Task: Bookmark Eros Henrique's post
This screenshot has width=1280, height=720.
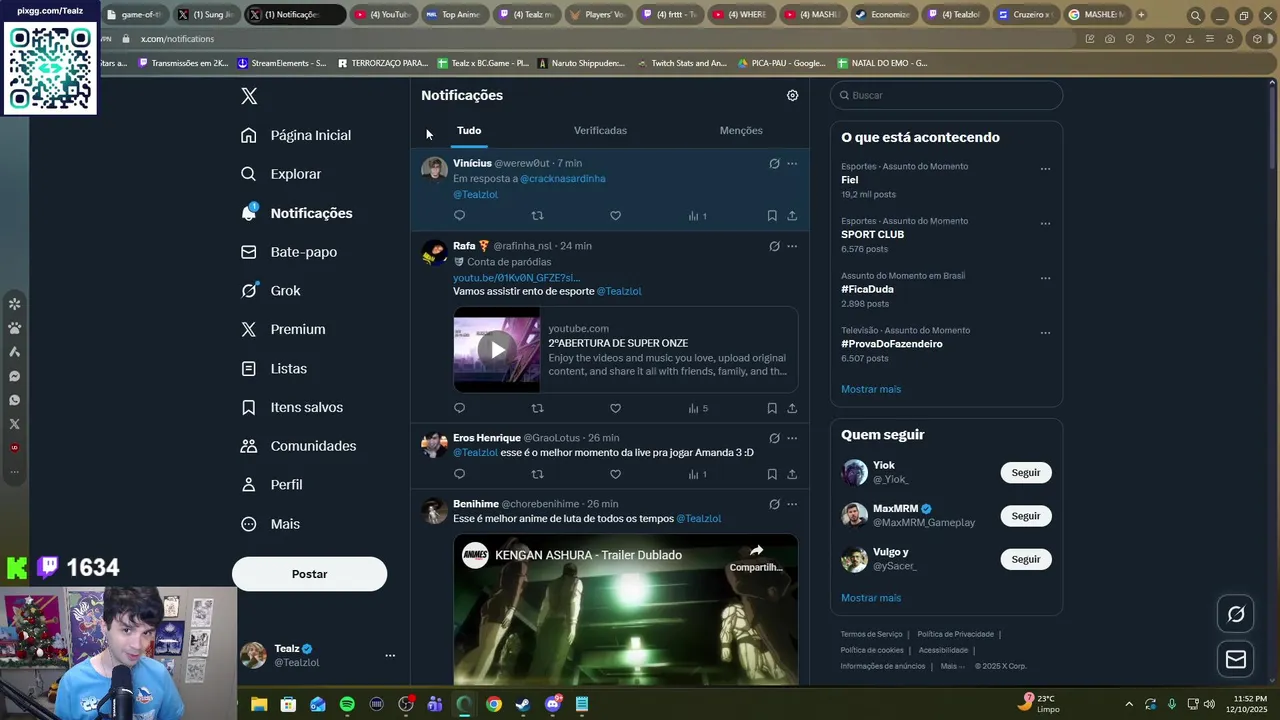Action: [x=772, y=474]
